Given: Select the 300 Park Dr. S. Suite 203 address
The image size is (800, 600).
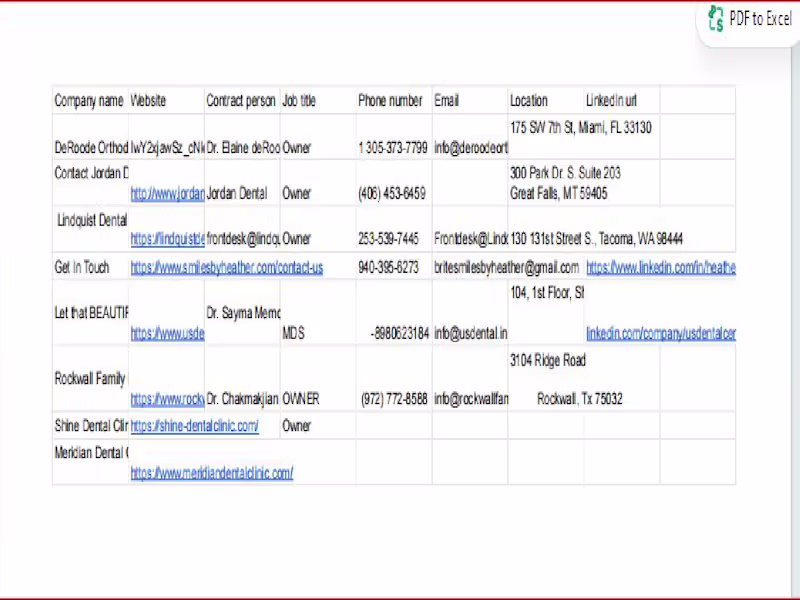Looking at the screenshot, I should point(565,173).
